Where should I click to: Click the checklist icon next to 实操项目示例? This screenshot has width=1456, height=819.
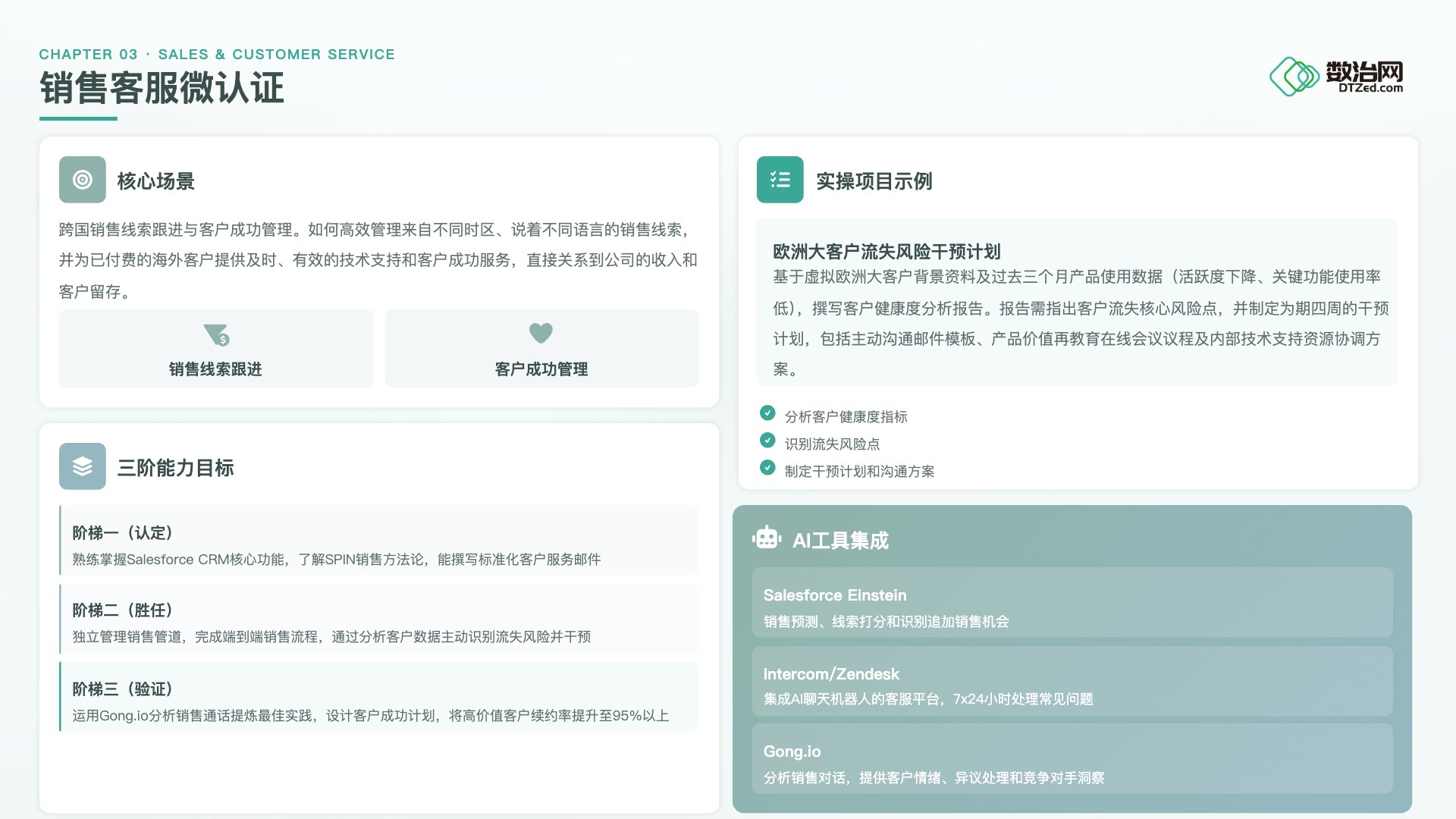(780, 180)
